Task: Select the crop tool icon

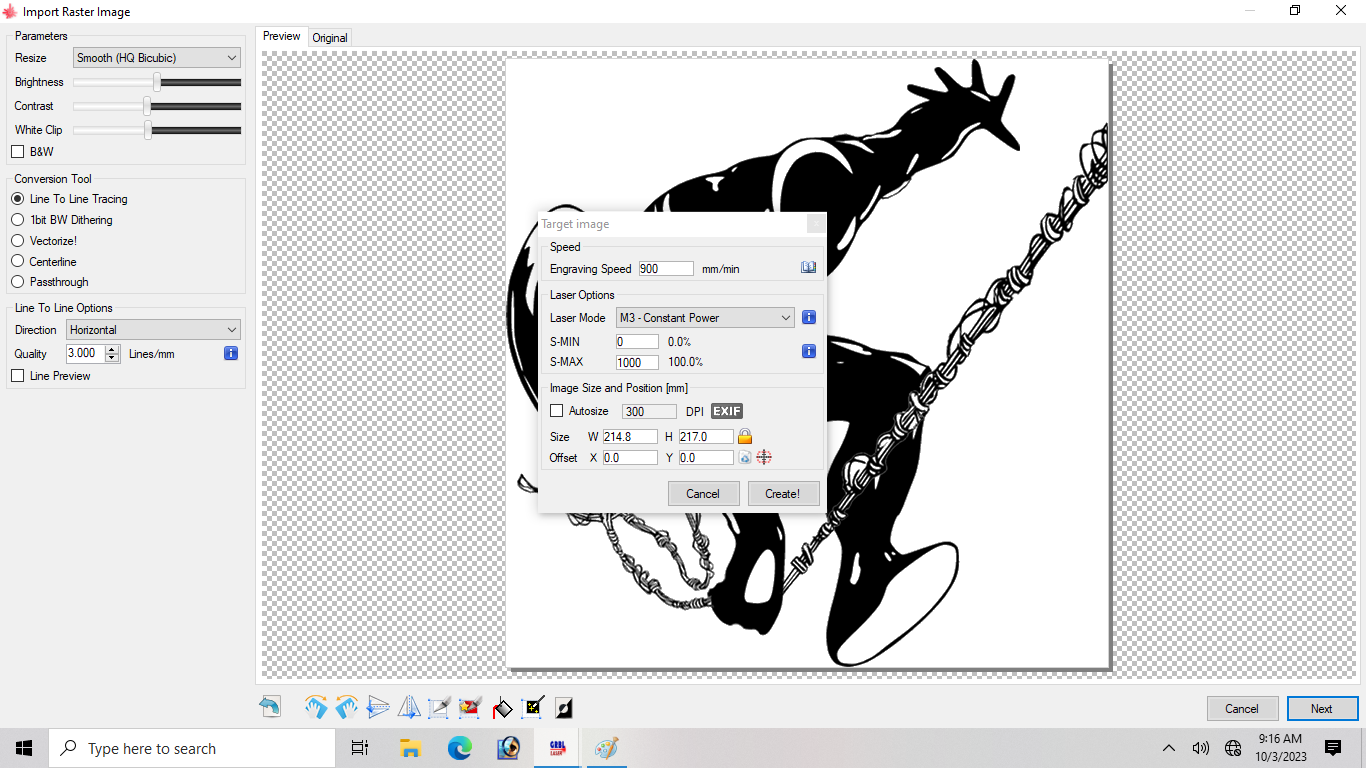Action: [x=440, y=708]
